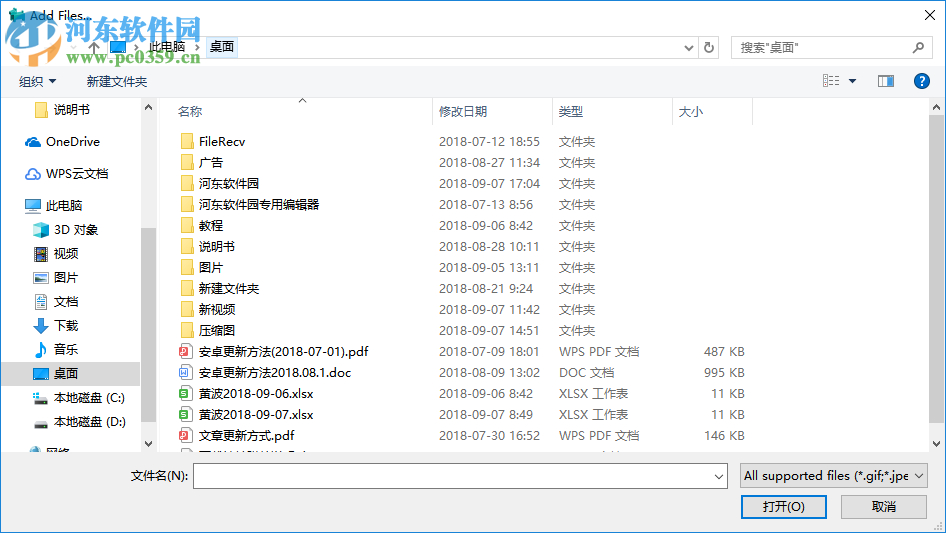
Task: Click folder icon of 压缩图
Action: [187, 330]
